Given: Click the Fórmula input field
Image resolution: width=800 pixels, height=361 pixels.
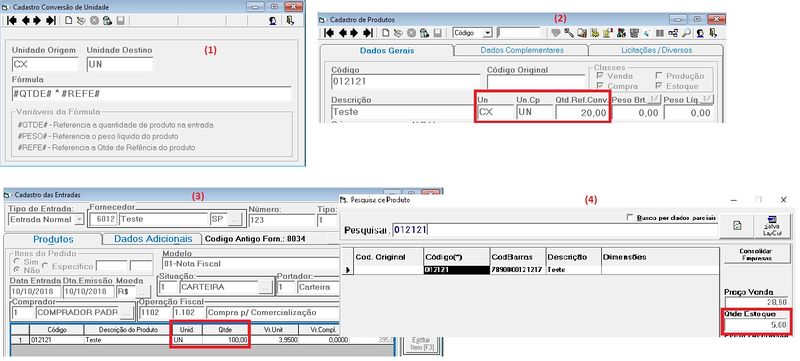Looking at the screenshot, I should (x=151, y=94).
